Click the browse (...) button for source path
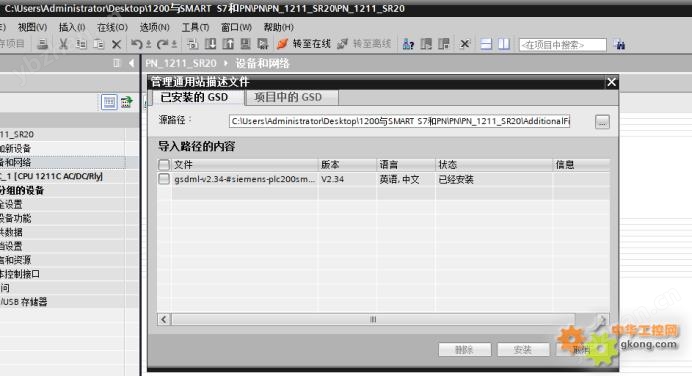Image resolution: width=692 pixels, height=376 pixels. pos(602,121)
